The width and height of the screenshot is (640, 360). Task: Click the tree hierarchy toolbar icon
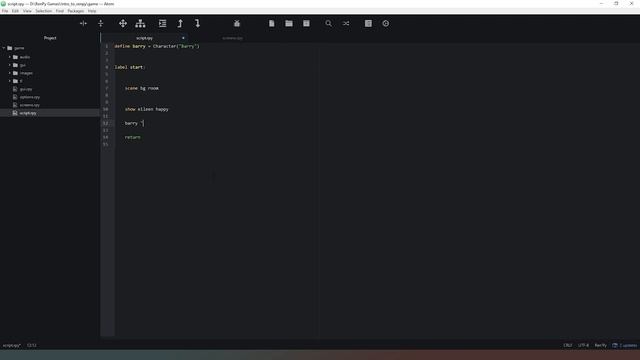pyautogui.click(x=140, y=24)
